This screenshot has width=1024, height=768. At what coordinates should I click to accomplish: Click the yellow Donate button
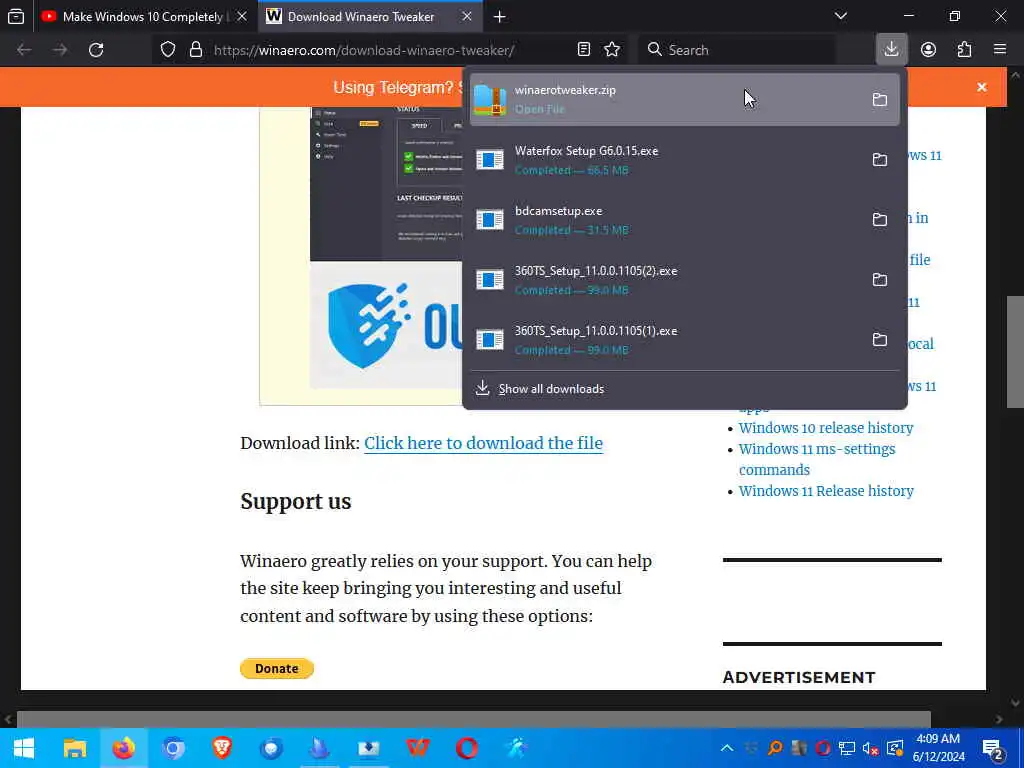[x=277, y=668]
